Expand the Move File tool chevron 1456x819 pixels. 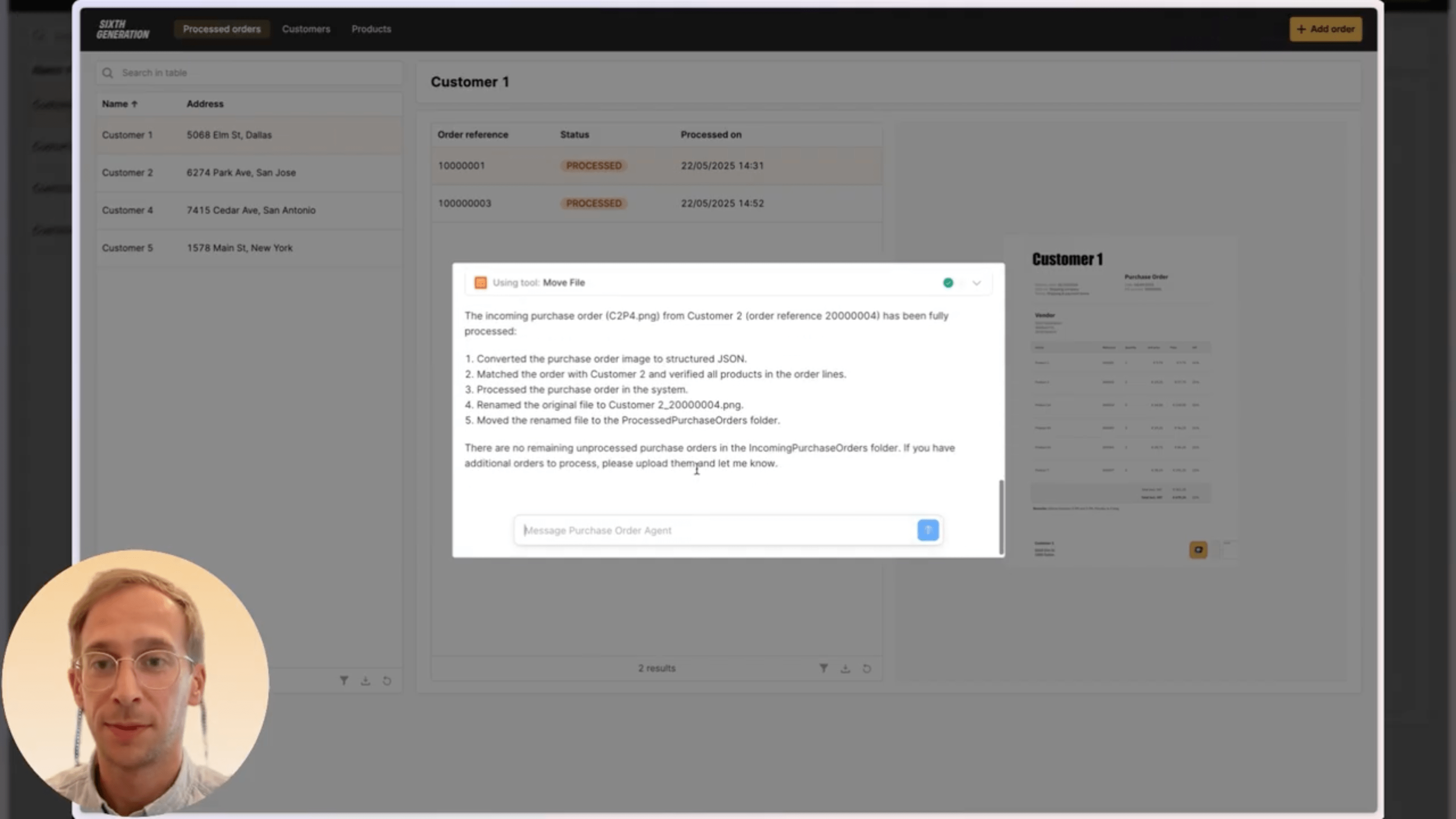(976, 283)
